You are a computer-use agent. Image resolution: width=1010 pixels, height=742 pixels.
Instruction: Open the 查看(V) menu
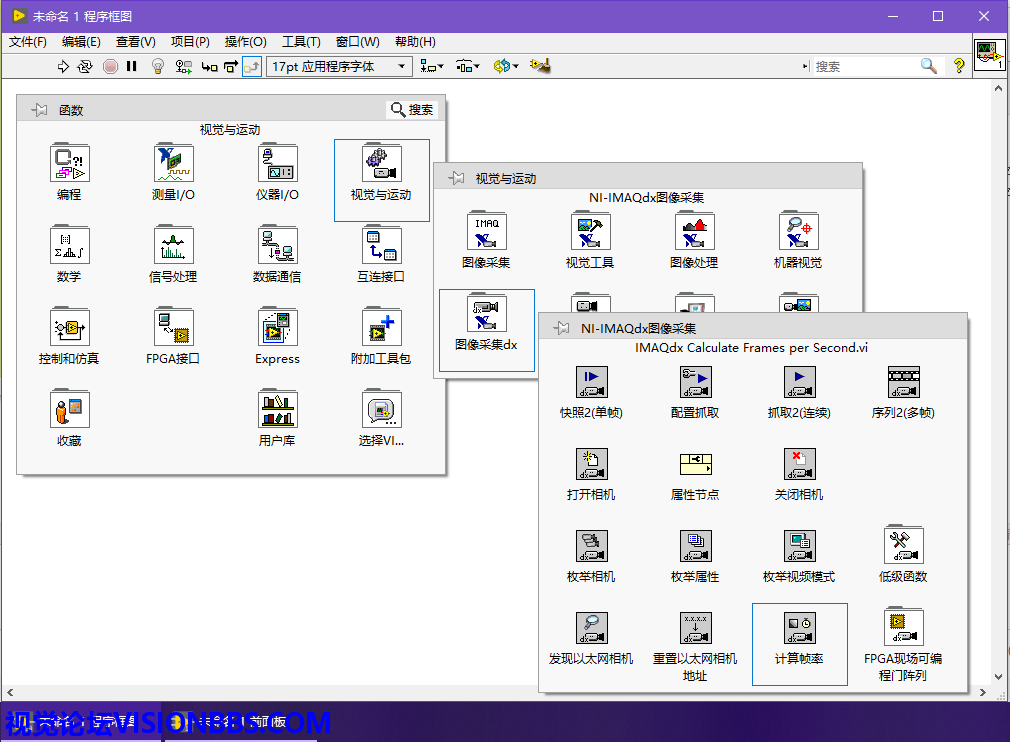tap(135, 42)
